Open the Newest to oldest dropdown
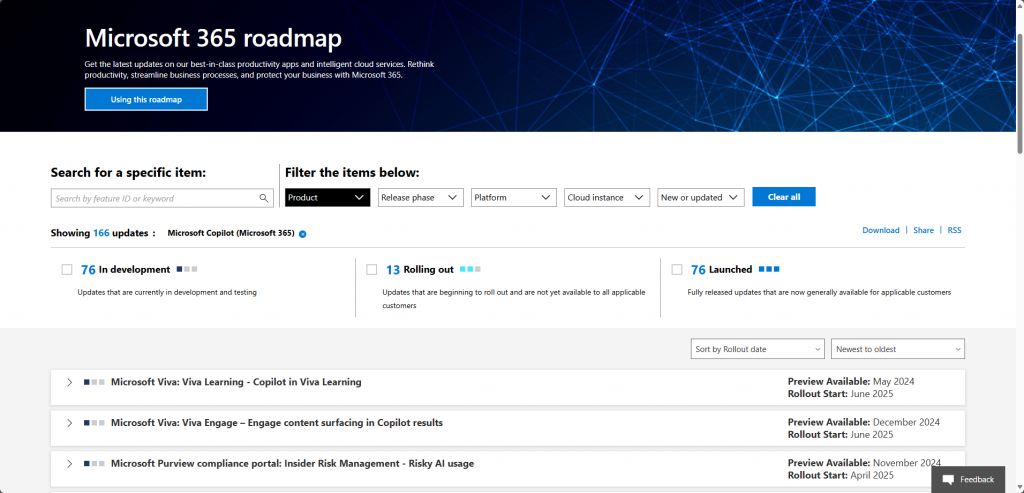 tap(897, 349)
